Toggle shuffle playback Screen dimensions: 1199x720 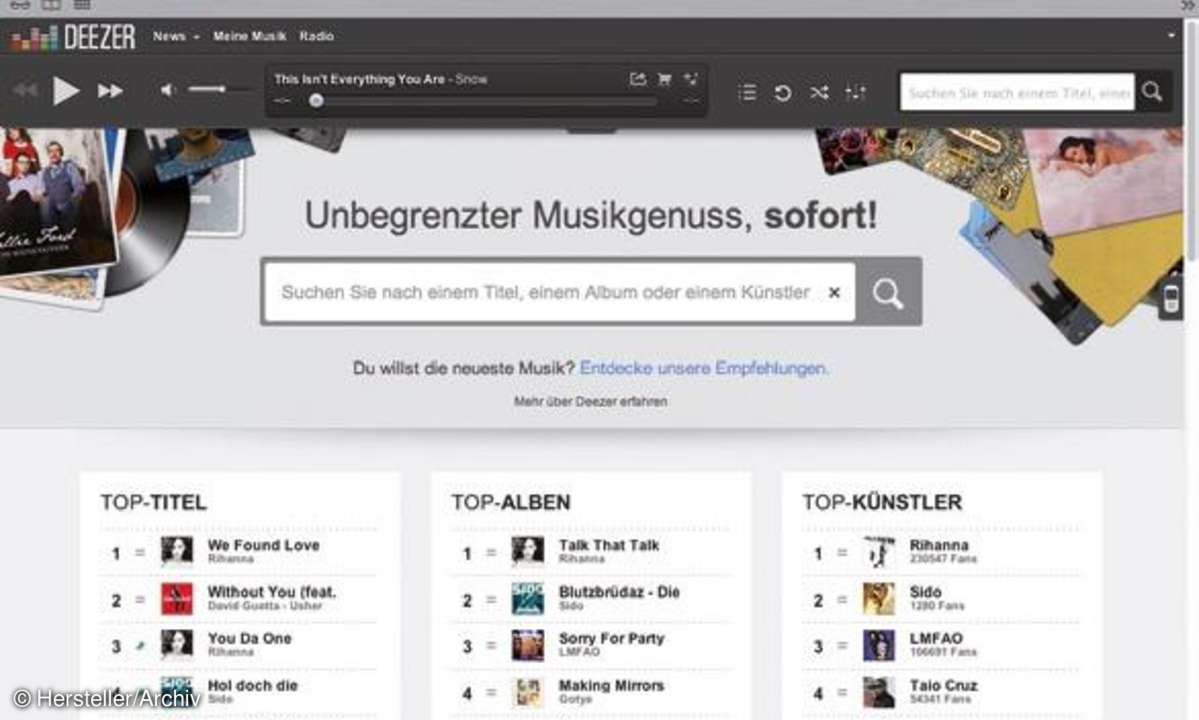coord(819,92)
